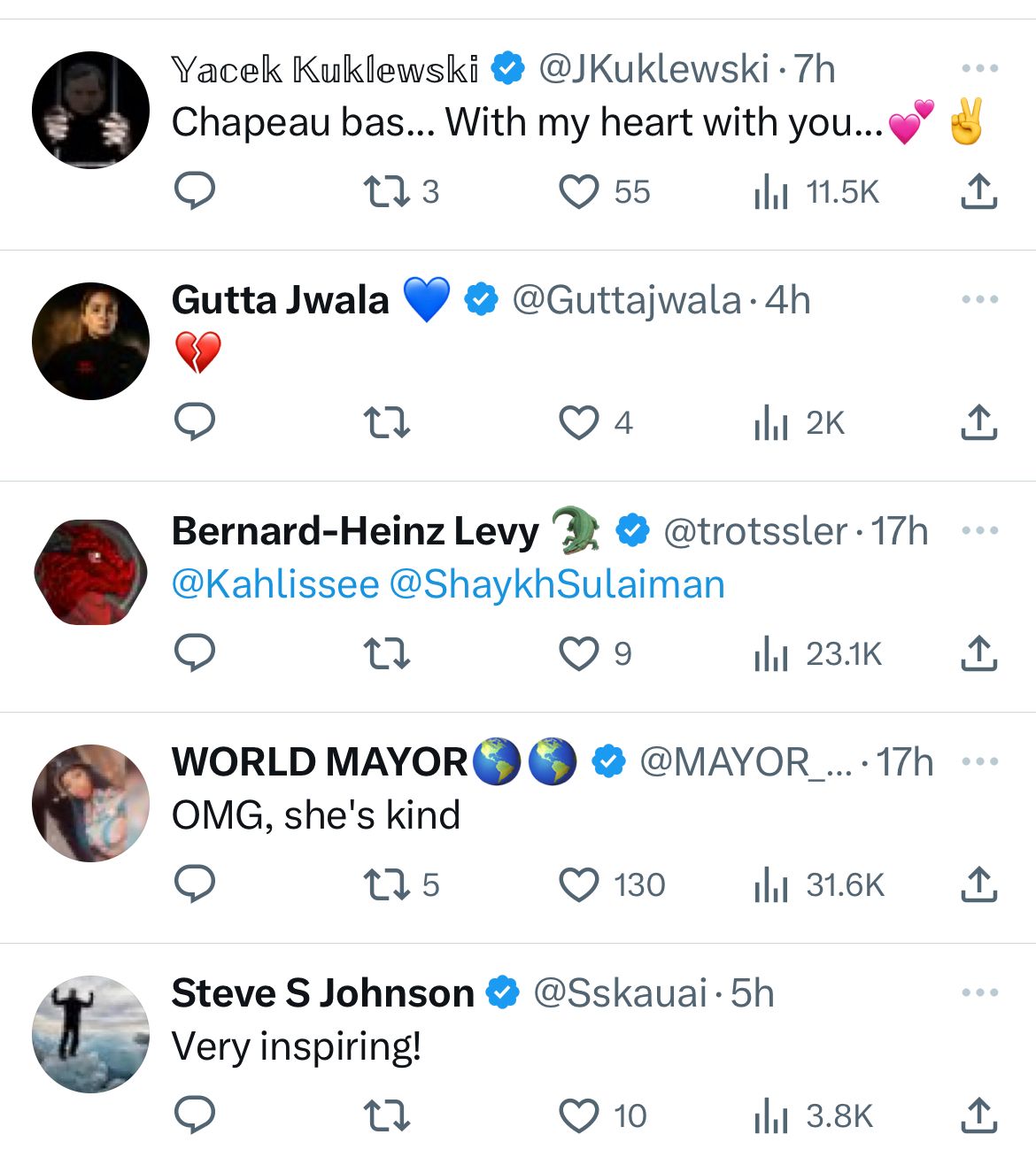Expand more options on Steve S Johnson's tweet
This screenshot has height=1173, width=1036.
(x=979, y=992)
